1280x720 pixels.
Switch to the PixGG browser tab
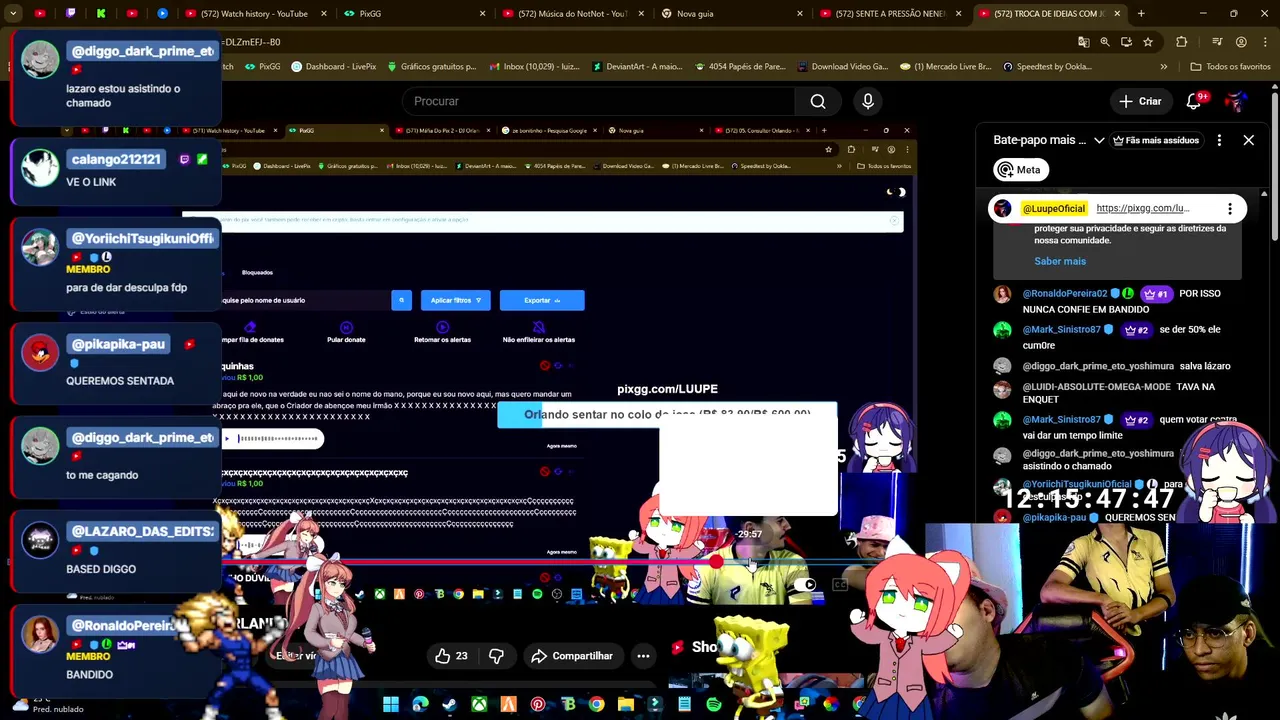tap(415, 13)
